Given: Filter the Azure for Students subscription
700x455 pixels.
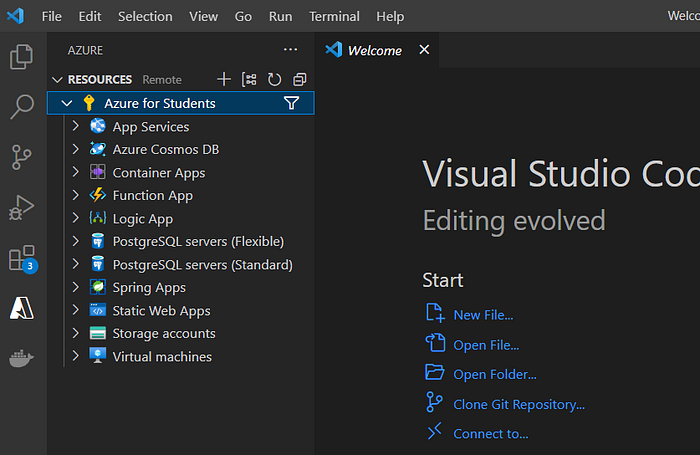Looking at the screenshot, I should 291,103.
